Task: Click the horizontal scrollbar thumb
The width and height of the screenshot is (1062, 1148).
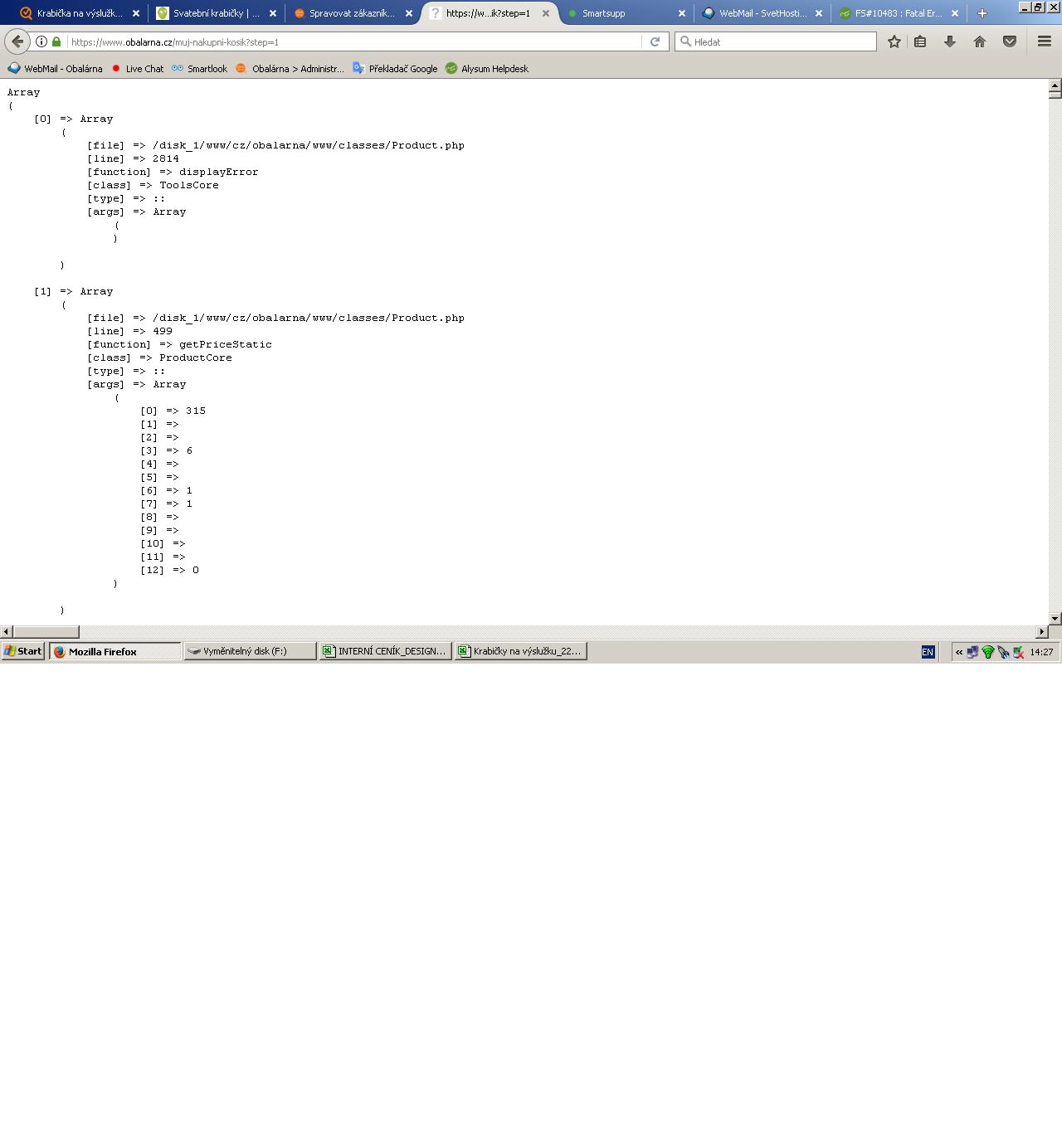Action: click(x=46, y=632)
